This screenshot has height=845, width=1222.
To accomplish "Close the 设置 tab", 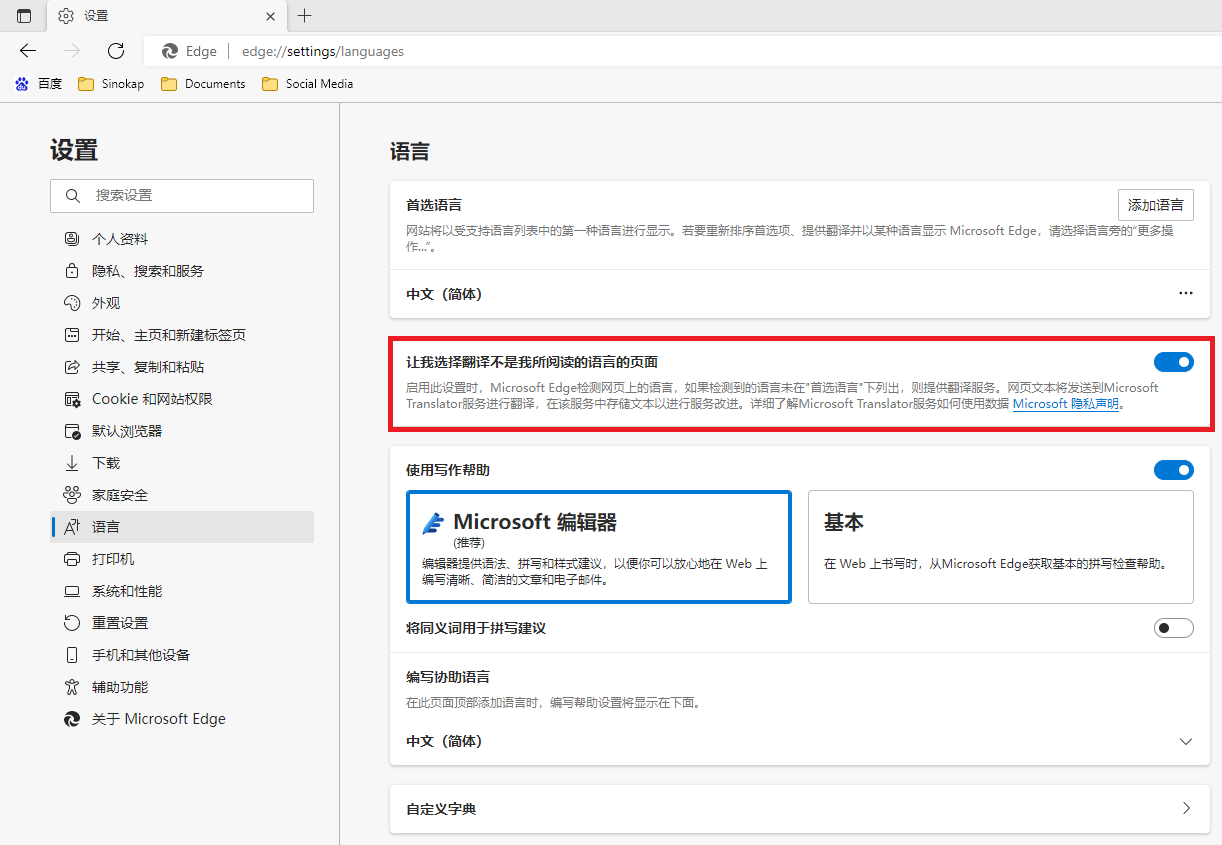I will [270, 16].
